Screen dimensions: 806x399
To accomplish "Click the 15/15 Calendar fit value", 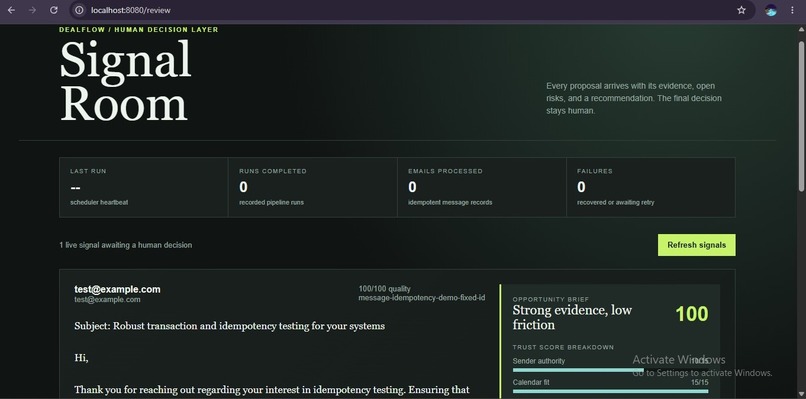I will 700,383.
